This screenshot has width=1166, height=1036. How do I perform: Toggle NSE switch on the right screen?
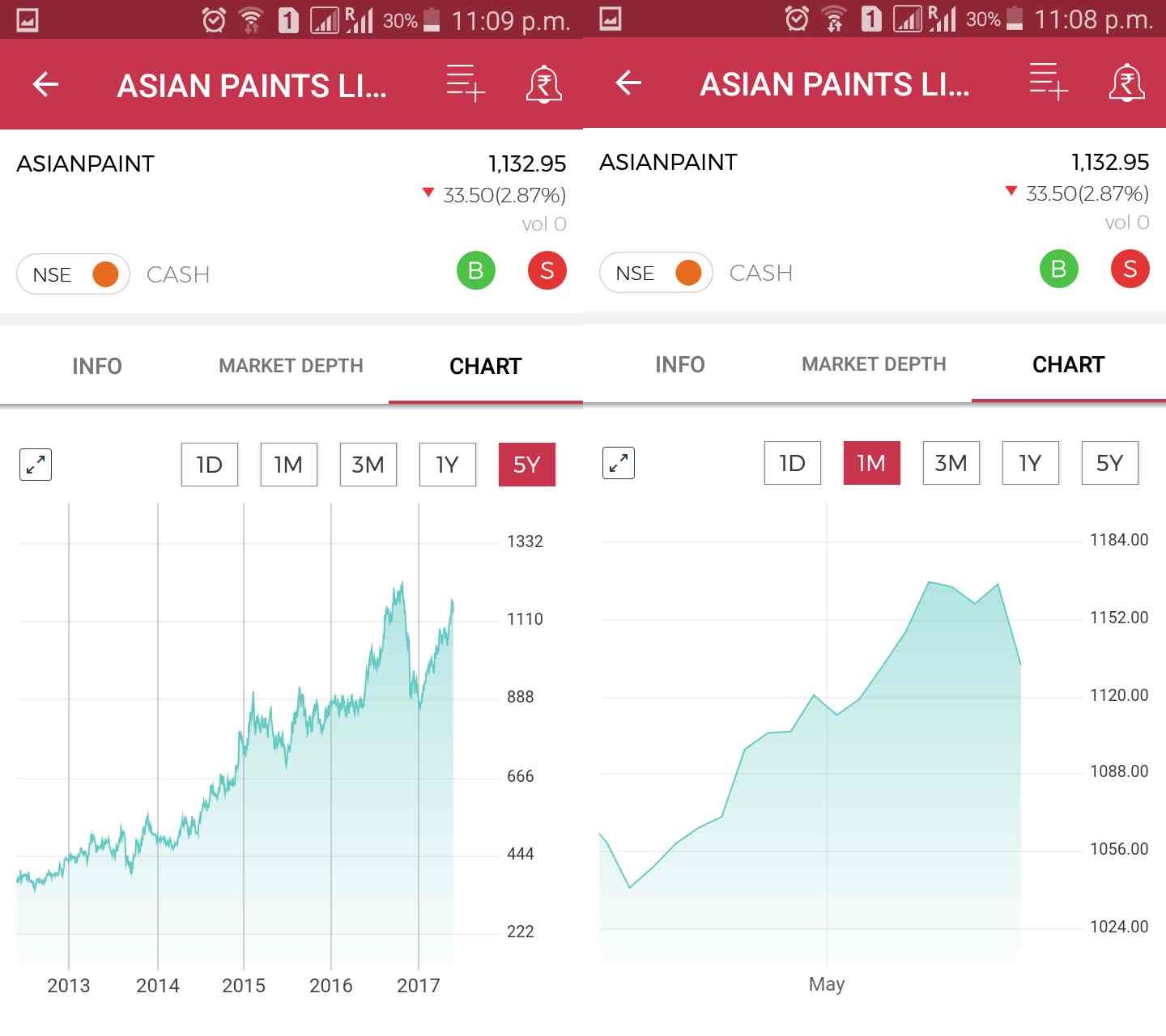pos(656,273)
